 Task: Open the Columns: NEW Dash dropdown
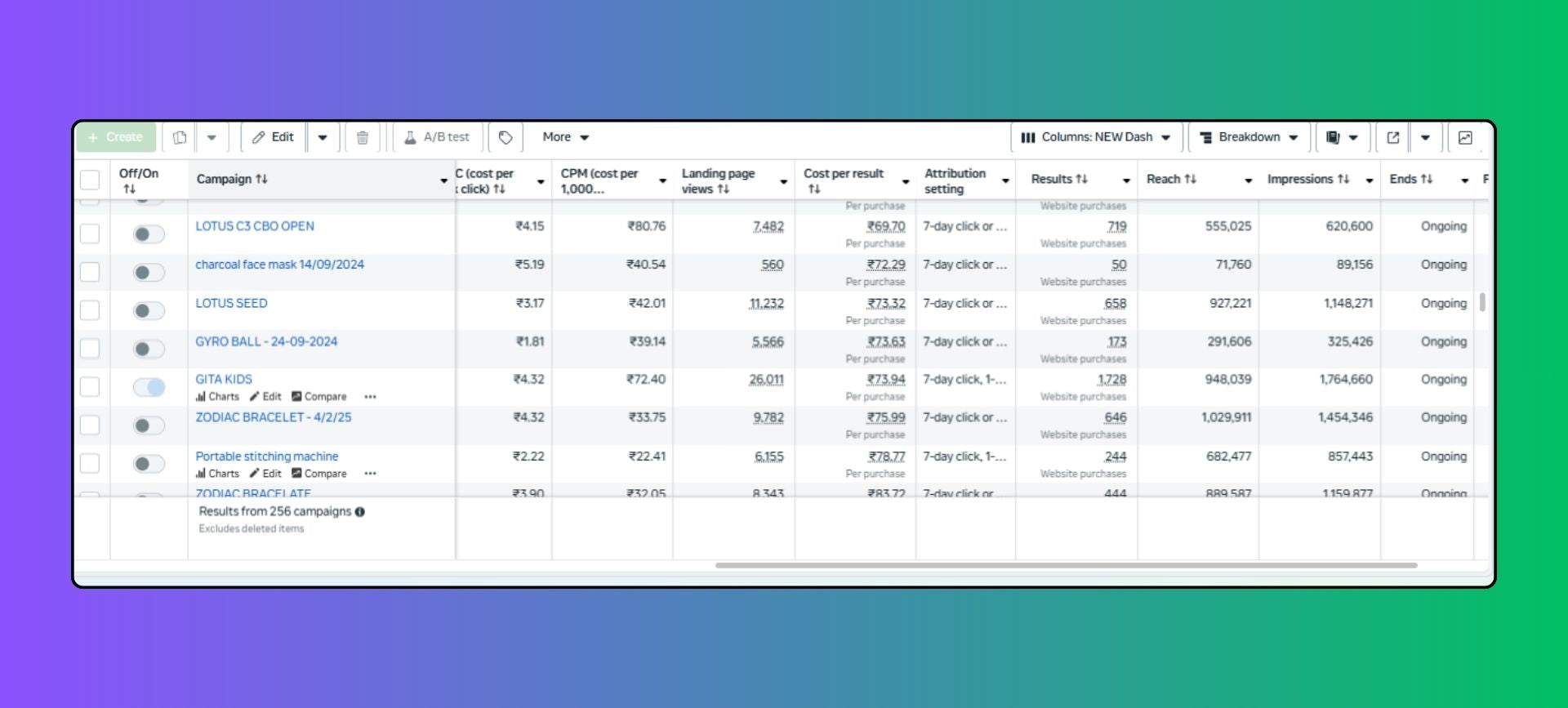pyautogui.click(x=1096, y=137)
